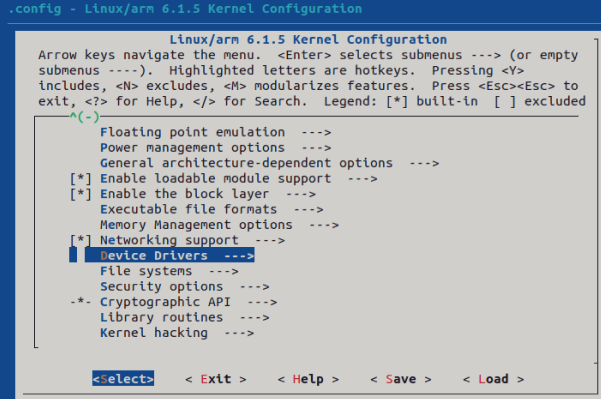Click the Exit button
This screenshot has width=601, height=399.
216,379
